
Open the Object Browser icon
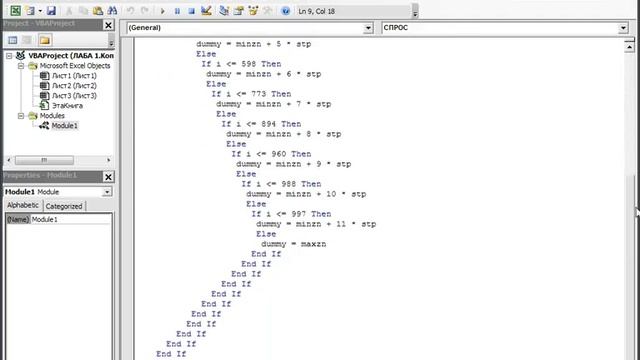click(x=253, y=11)
